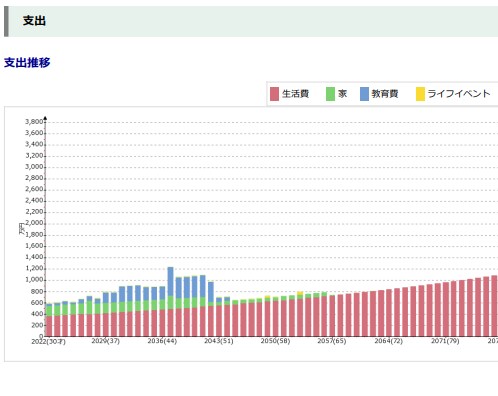The image size is (498, 396).
Task: Click the 2057(65) axis label
Action: click(x=332, y=341)
